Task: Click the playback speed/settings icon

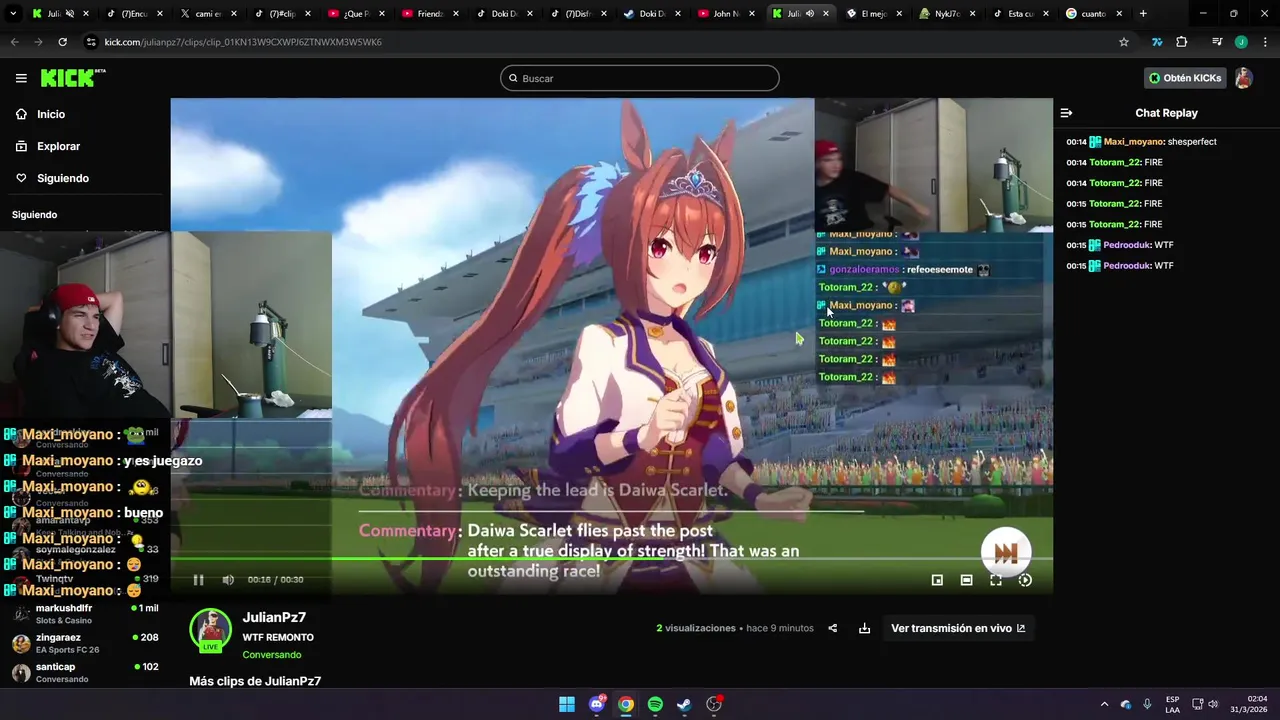Action: tap(1025, 580)
